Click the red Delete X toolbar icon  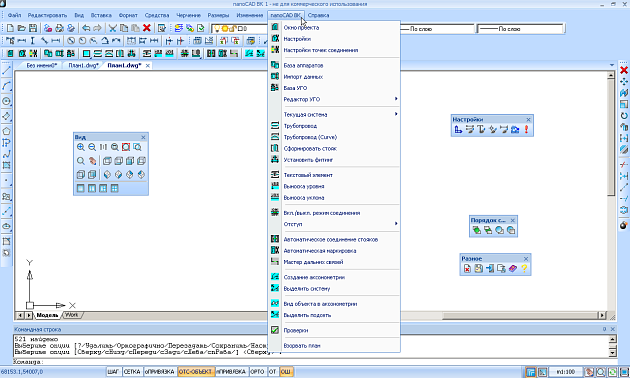pos(147,28)
